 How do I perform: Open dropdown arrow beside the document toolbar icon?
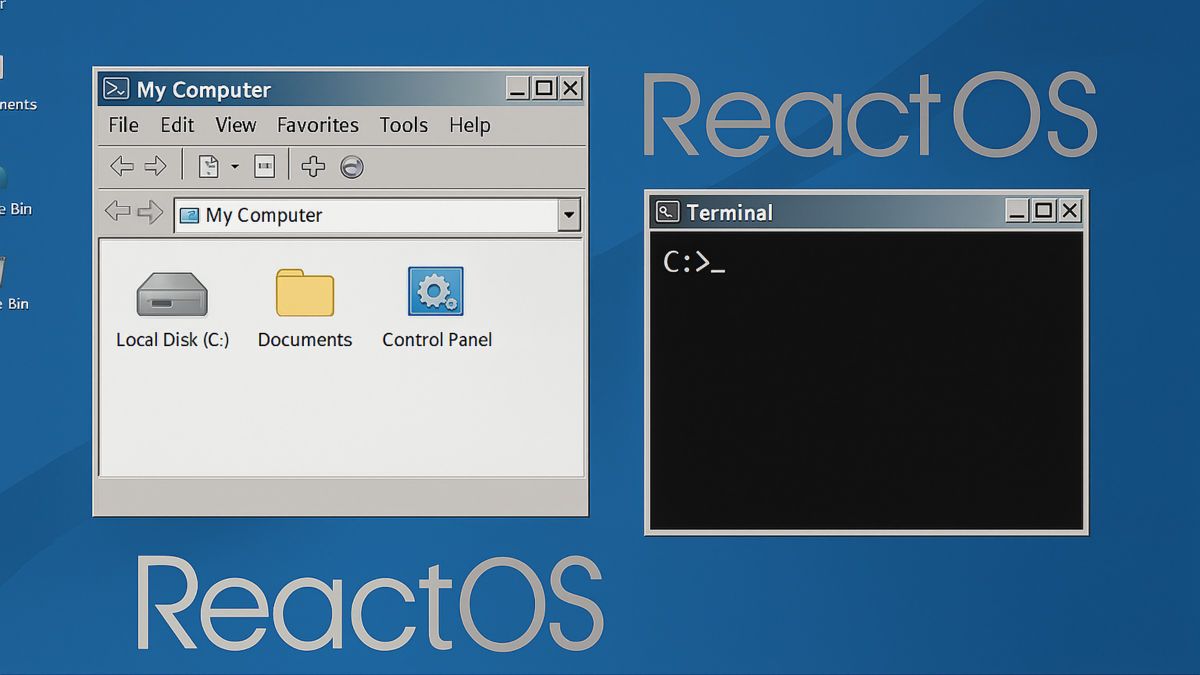pos(235,167)
